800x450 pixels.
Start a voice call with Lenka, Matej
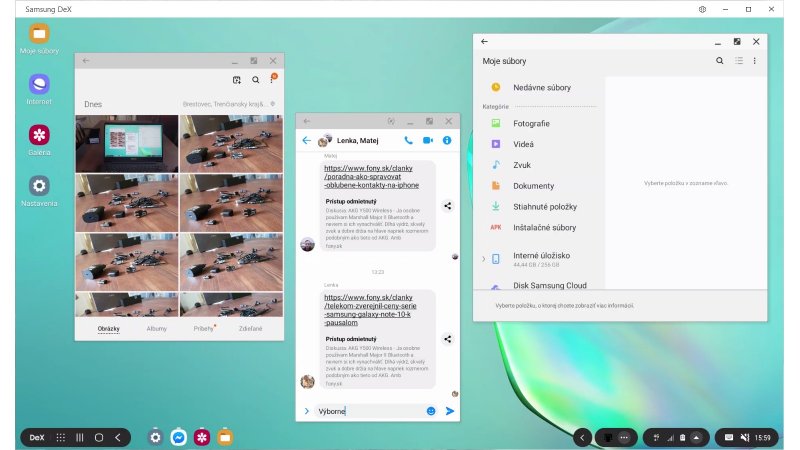pos(408,141)
